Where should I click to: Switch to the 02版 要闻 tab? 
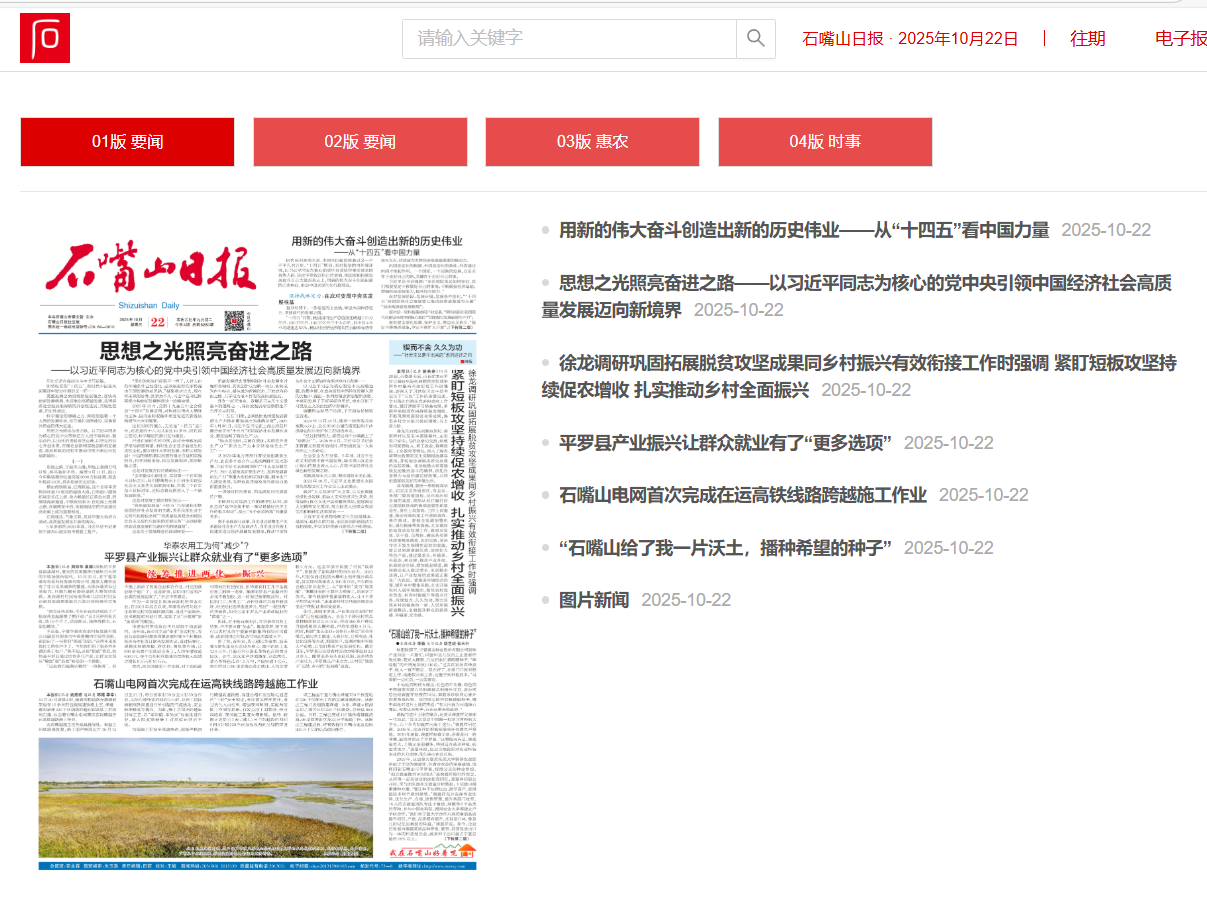(x=360, y=142)
